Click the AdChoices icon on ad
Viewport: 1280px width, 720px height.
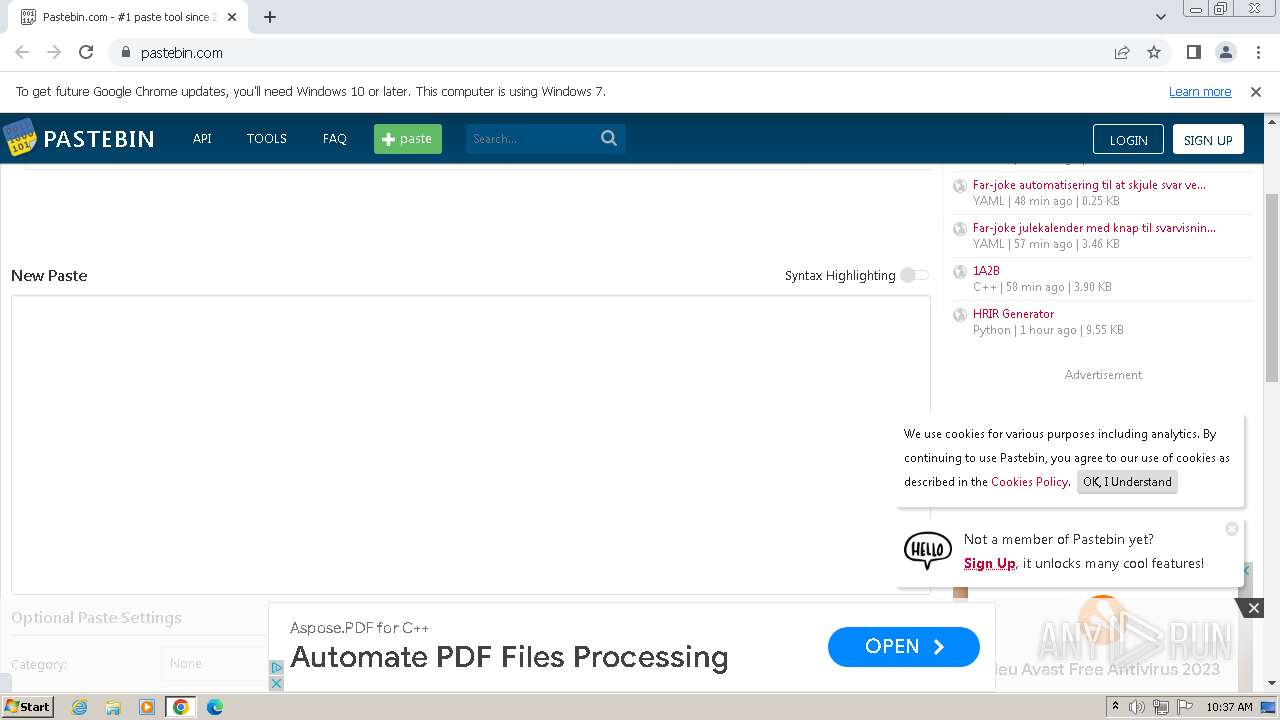[277, 667]
